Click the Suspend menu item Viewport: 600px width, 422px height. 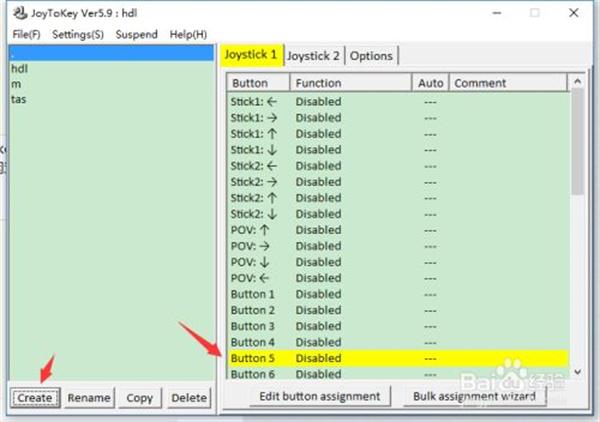136,34
